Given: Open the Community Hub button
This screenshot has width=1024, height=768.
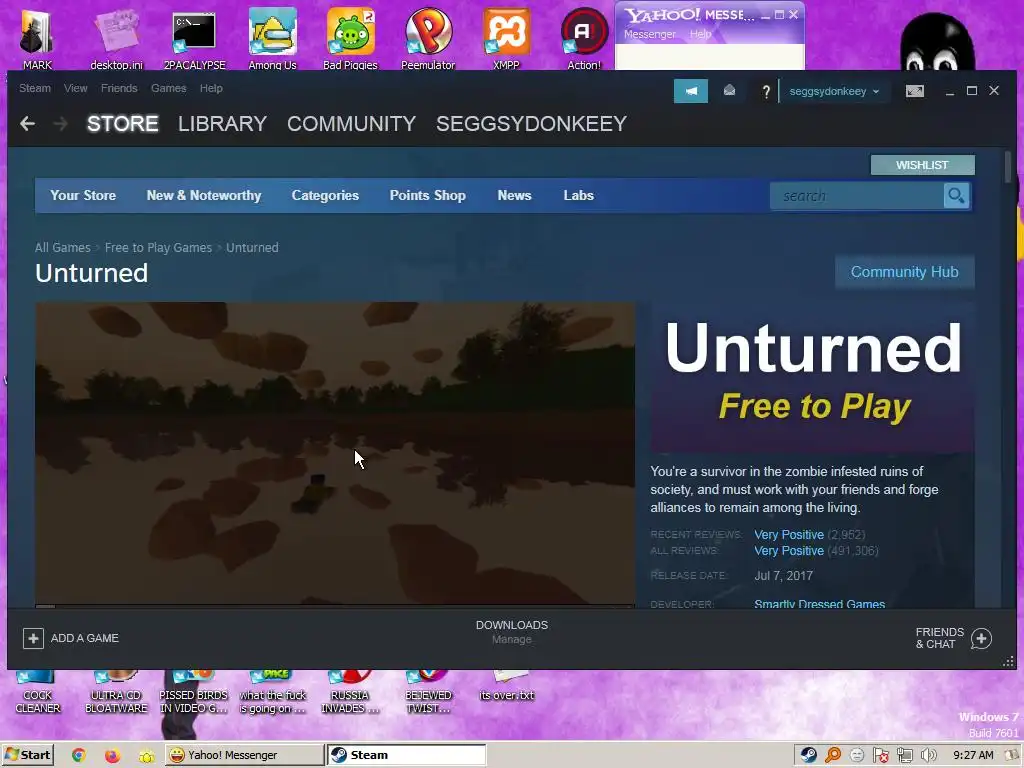Looking at the screenshot, I should point(904,272).
